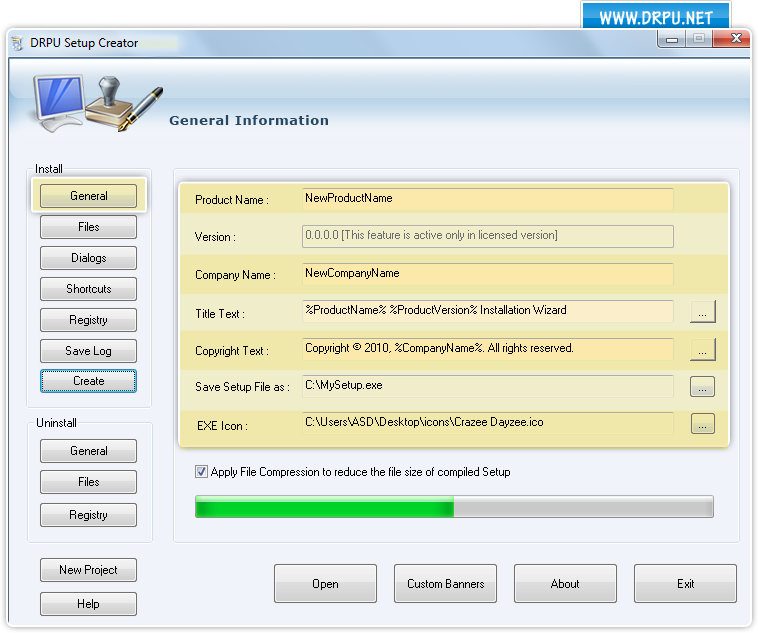
Task: Click the Product Name input field
Action: pyautogui.click(x=487, y=199)
